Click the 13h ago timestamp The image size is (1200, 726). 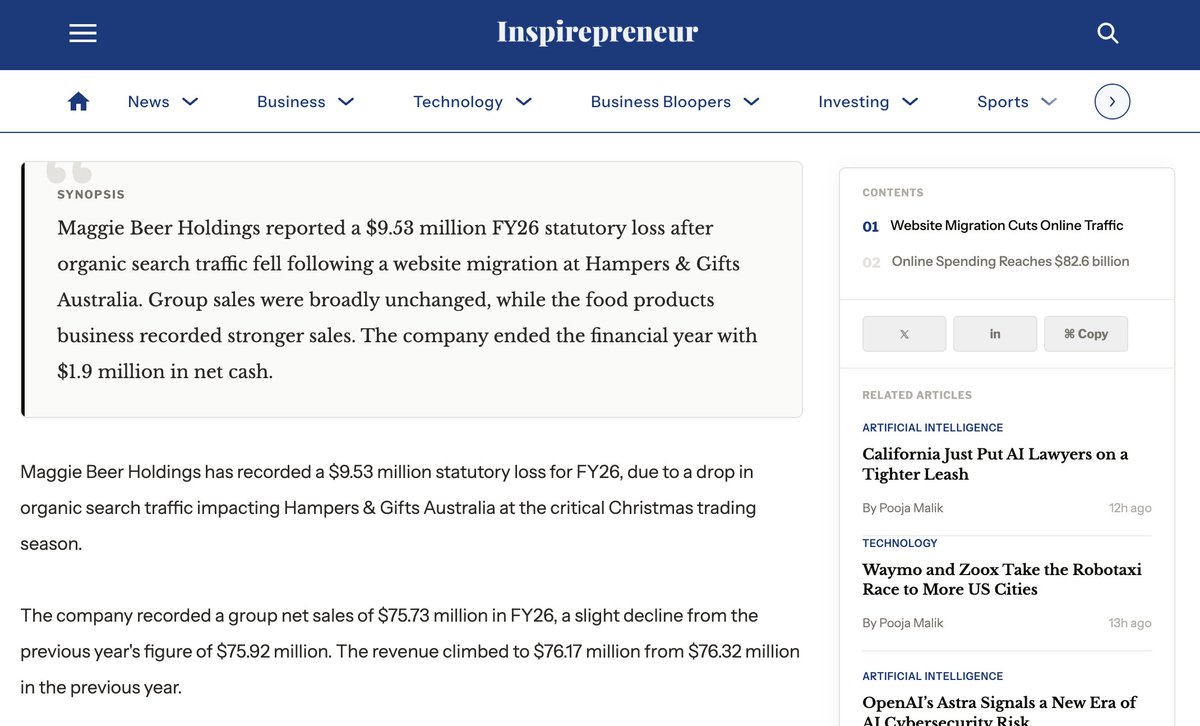pyautogui.click(x=1130, y=623)
